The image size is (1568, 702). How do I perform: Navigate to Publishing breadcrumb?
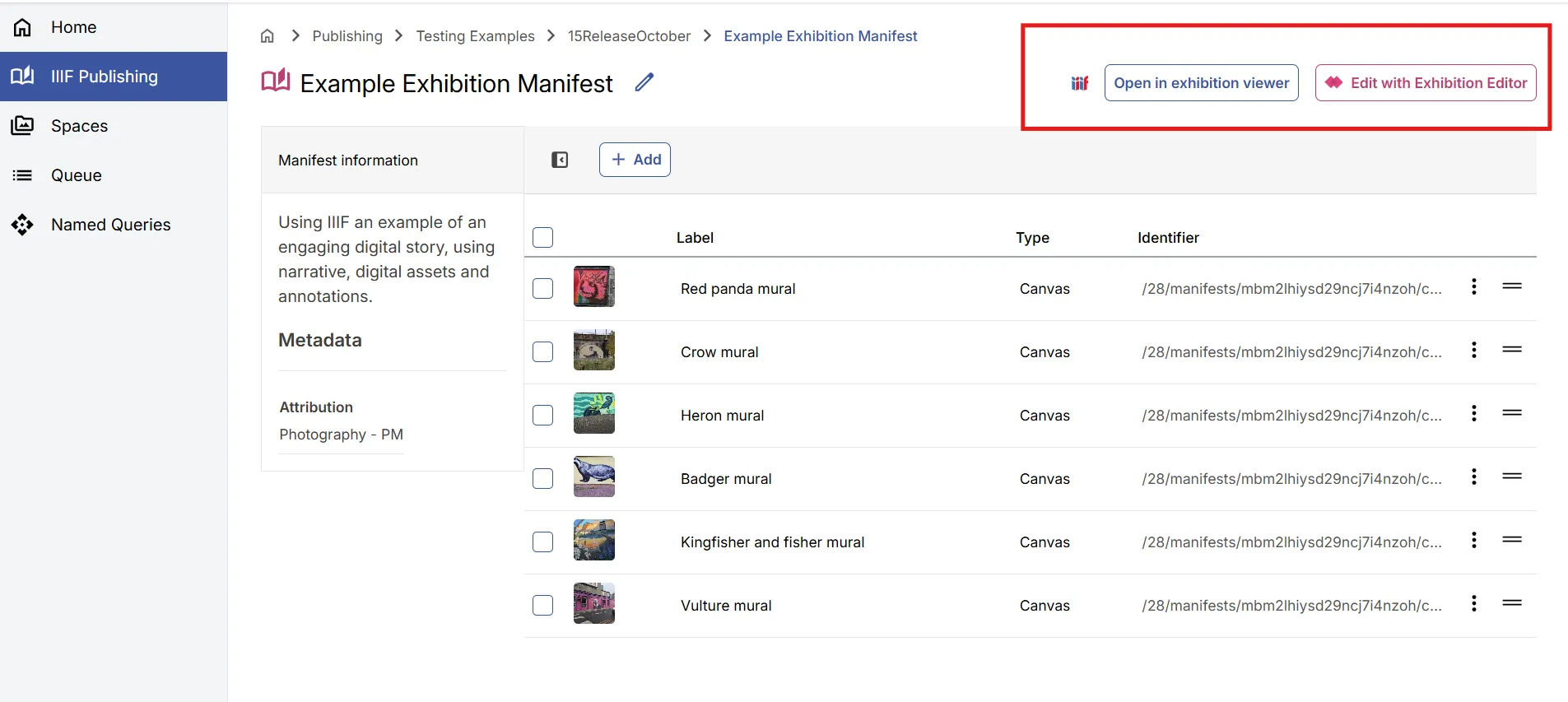(347, 36)
